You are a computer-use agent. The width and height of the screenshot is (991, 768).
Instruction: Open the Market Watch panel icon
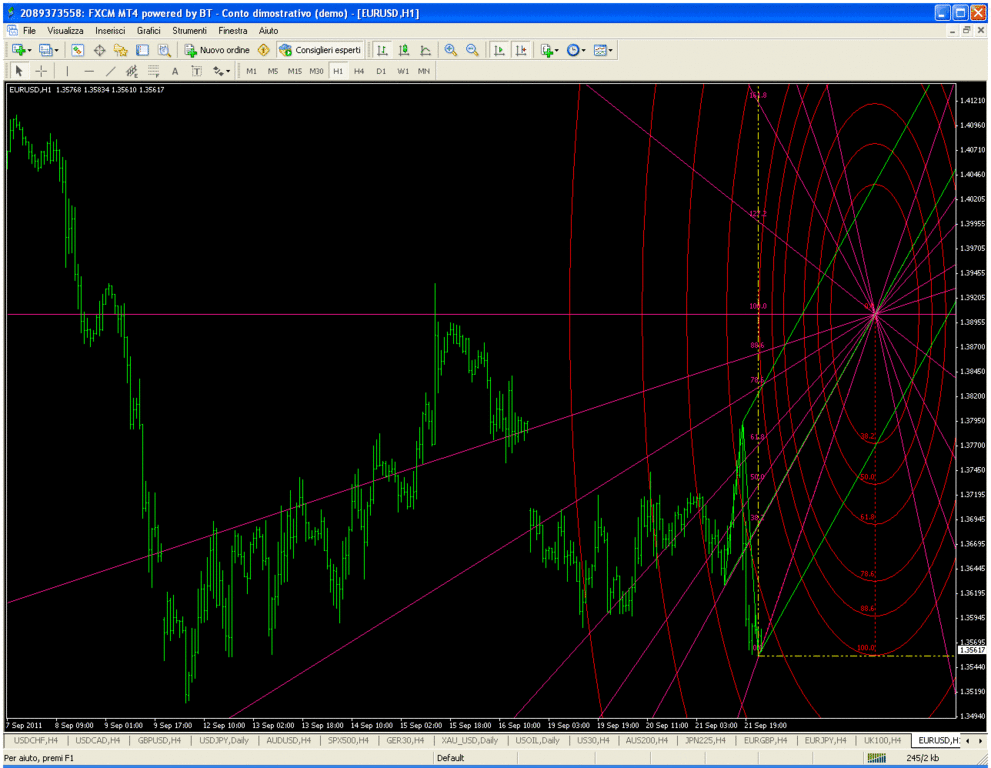(77, 50)
